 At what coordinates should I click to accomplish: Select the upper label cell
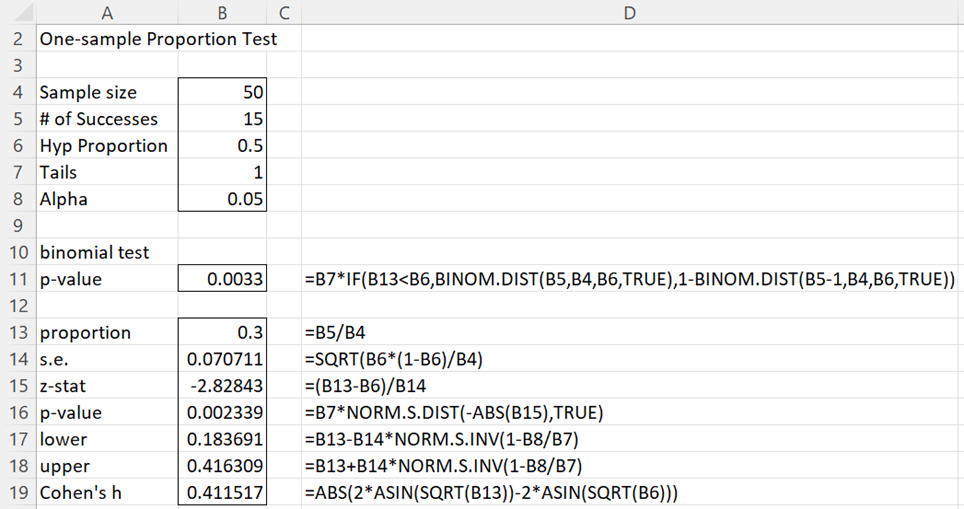(x=107, y=465)
